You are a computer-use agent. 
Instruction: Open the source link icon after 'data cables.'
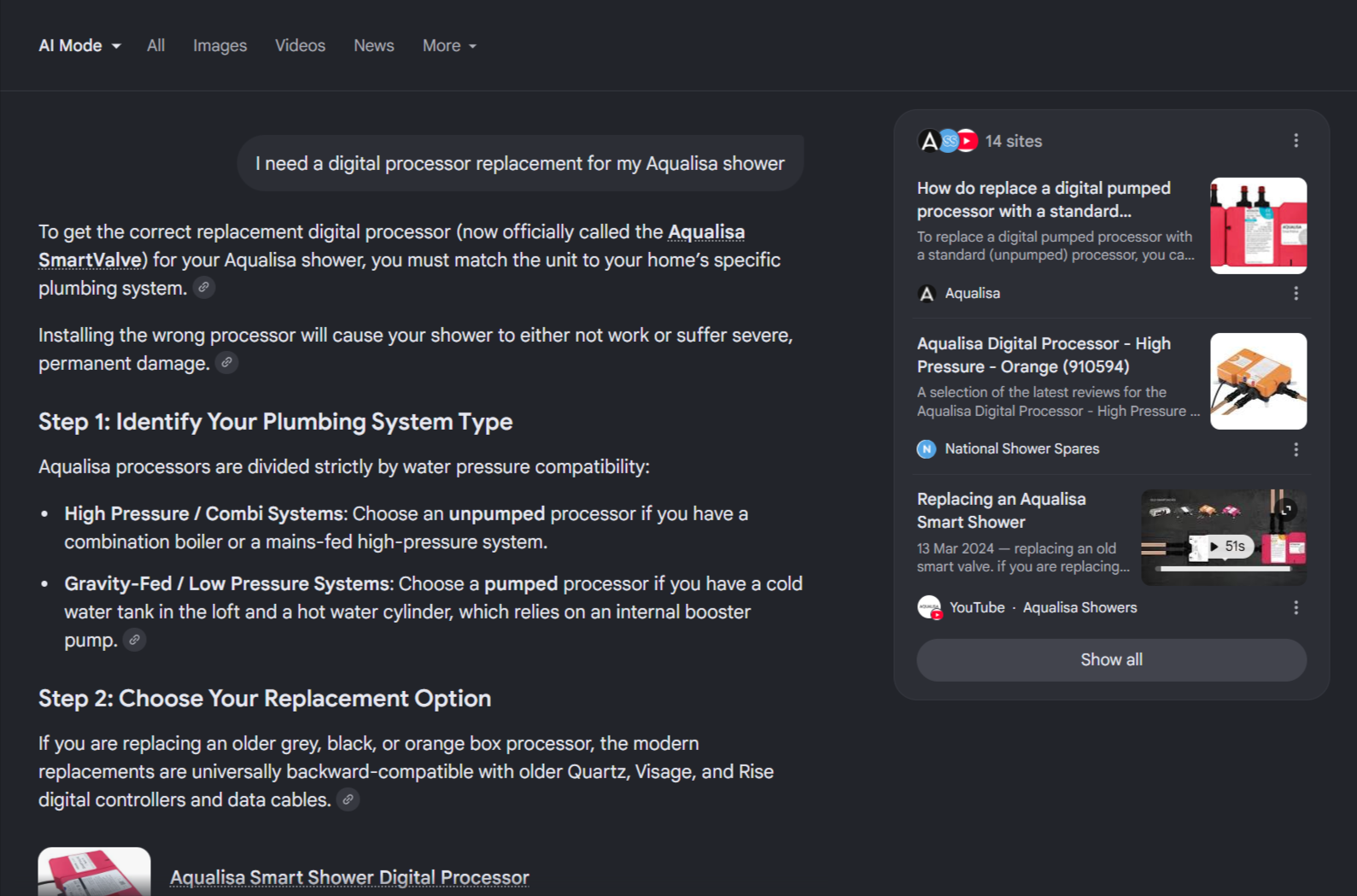348,799
